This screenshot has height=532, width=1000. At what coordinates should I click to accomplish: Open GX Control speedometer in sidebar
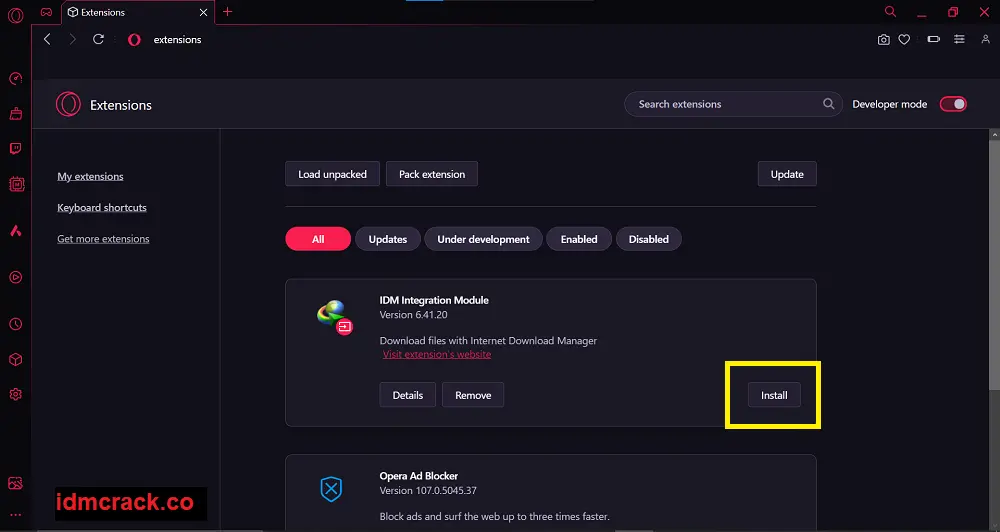click(16, 78)
